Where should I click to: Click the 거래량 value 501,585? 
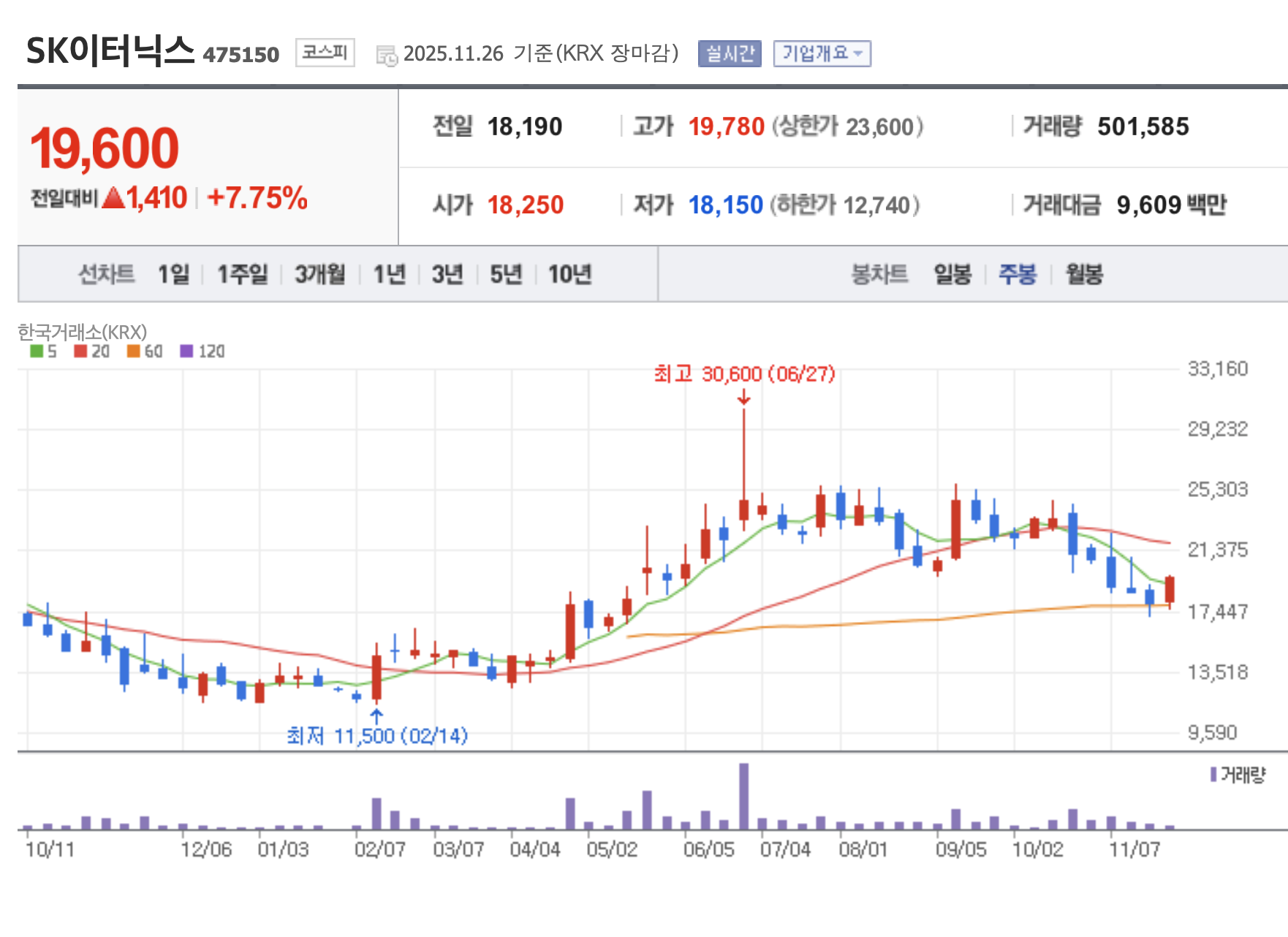(x=1143, y=126)
